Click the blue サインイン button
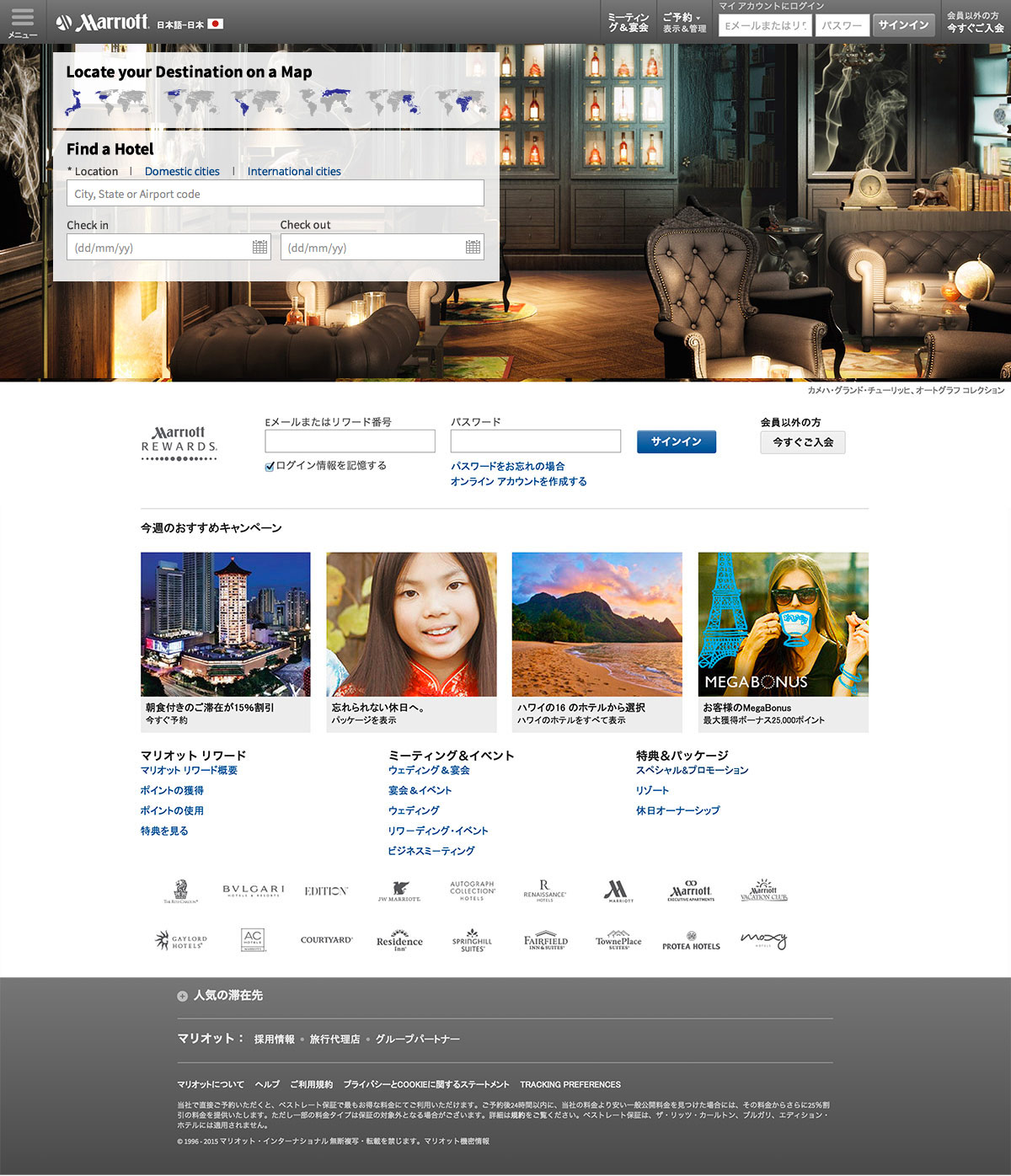The image size is (1011, 1176). click(676, 441)
